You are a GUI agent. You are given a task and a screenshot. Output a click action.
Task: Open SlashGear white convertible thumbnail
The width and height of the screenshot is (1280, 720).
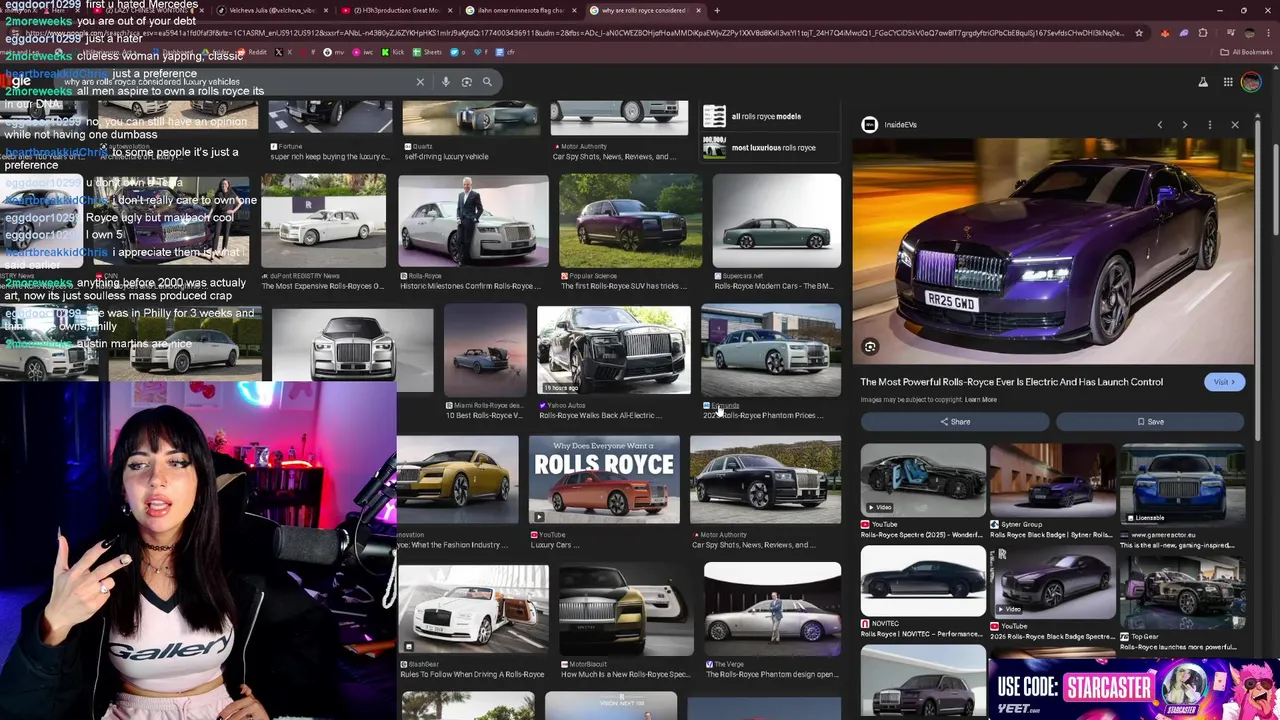[474, 610]
